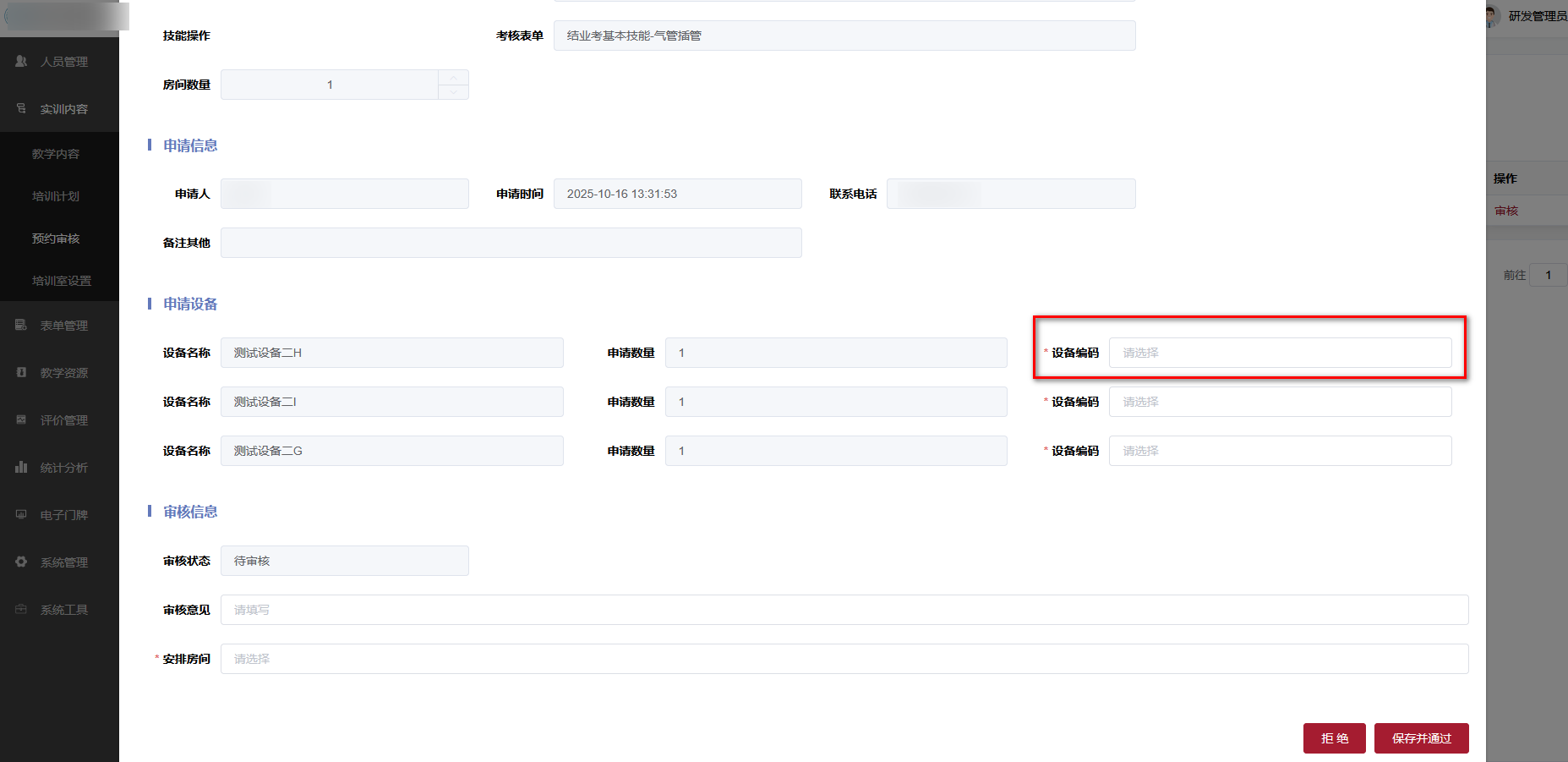Open the 系统管理 menu

coord(59,562)
